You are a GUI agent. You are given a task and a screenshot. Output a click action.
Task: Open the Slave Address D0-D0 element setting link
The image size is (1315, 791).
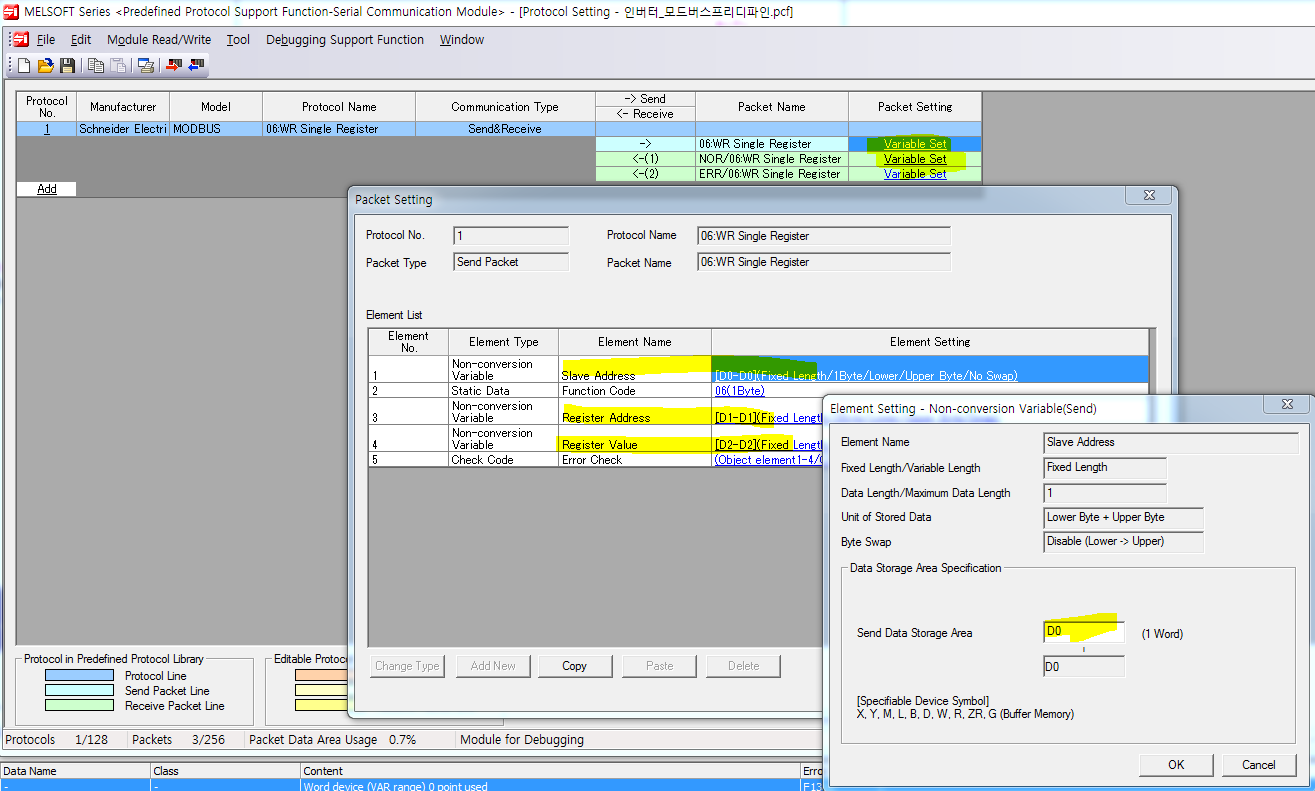click(x=866, y=376)
